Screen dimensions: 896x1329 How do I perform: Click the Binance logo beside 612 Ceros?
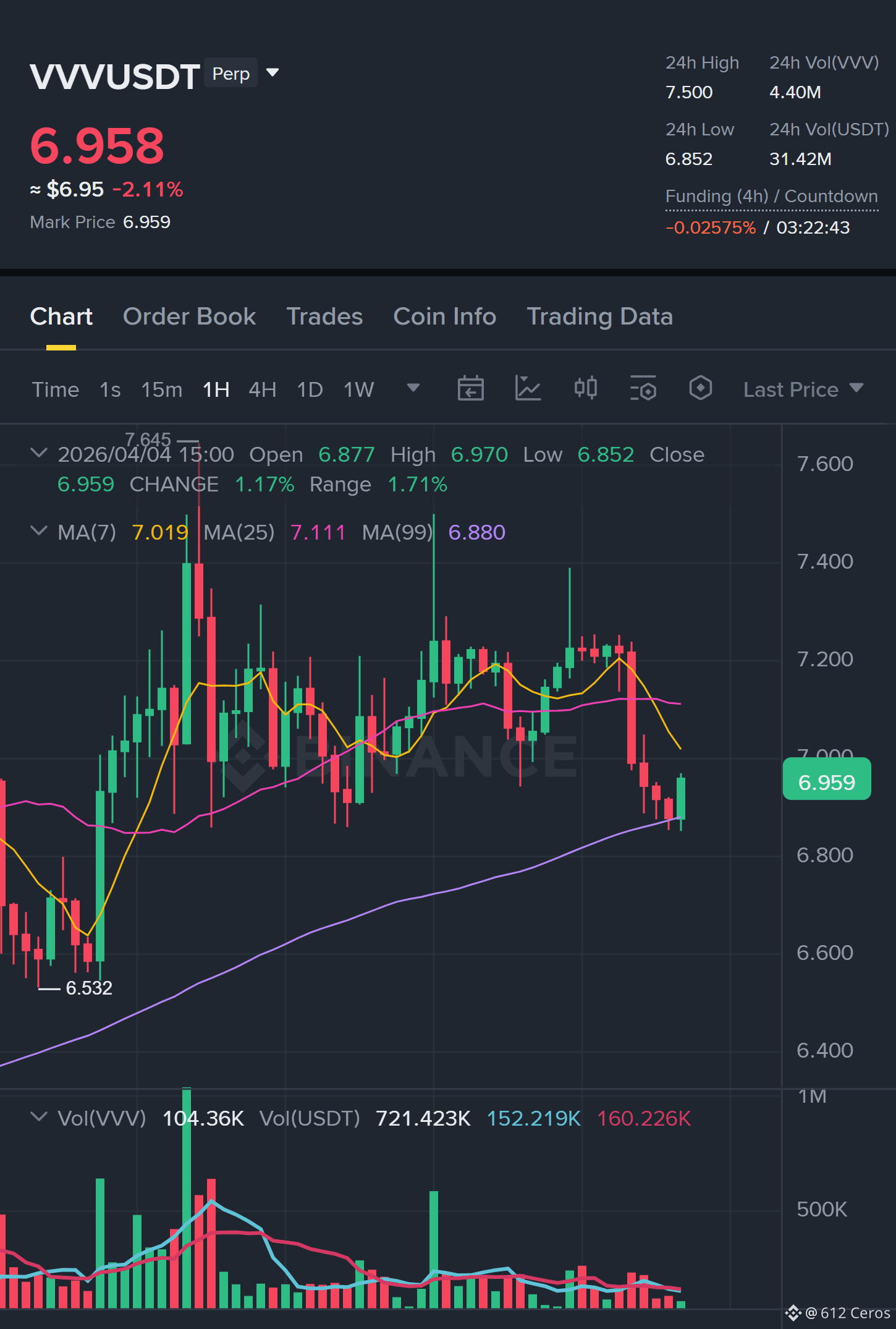(x=793, y=1312)
